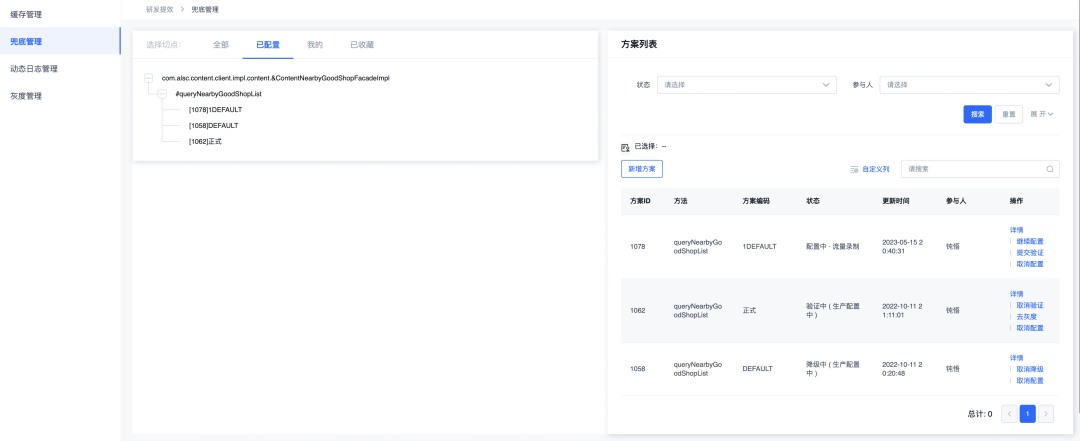Click 继续配置 for plan 1078
The width and height of the screenshot is (1080, 441).
coord(1030,241)
